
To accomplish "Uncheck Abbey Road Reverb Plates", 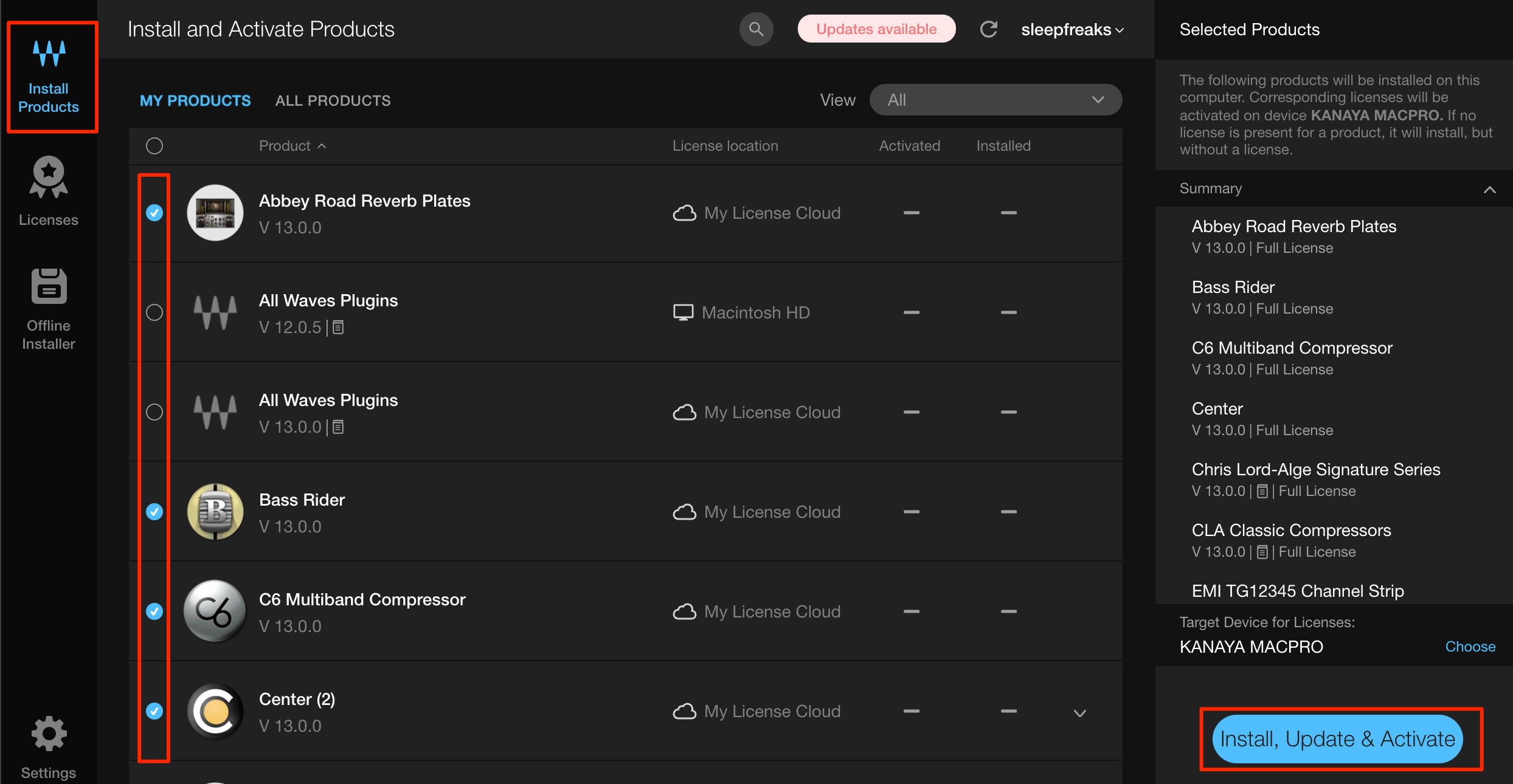I will click(154, 213).
